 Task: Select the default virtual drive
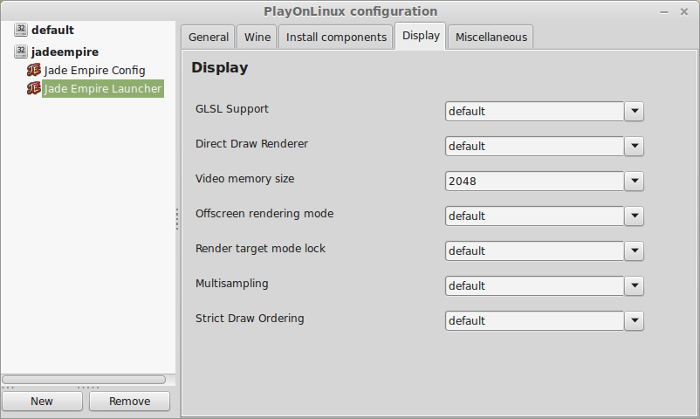coord(53,30)
